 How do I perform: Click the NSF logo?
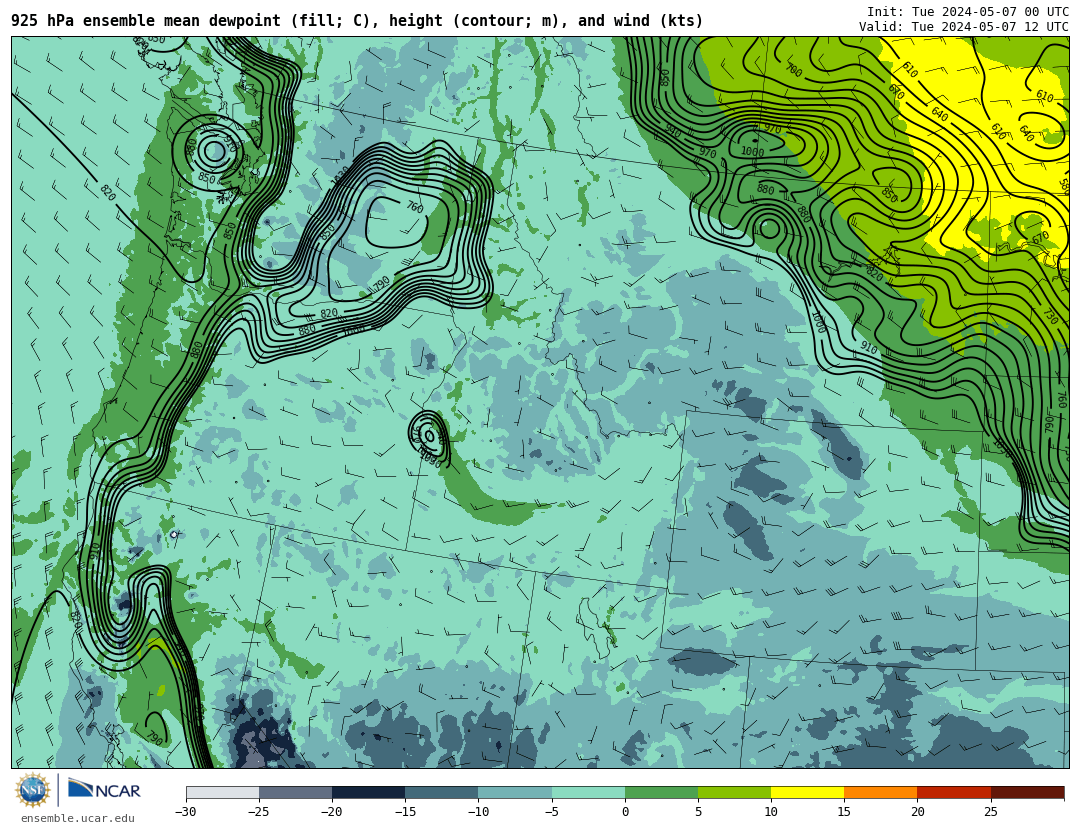point(33,790)
